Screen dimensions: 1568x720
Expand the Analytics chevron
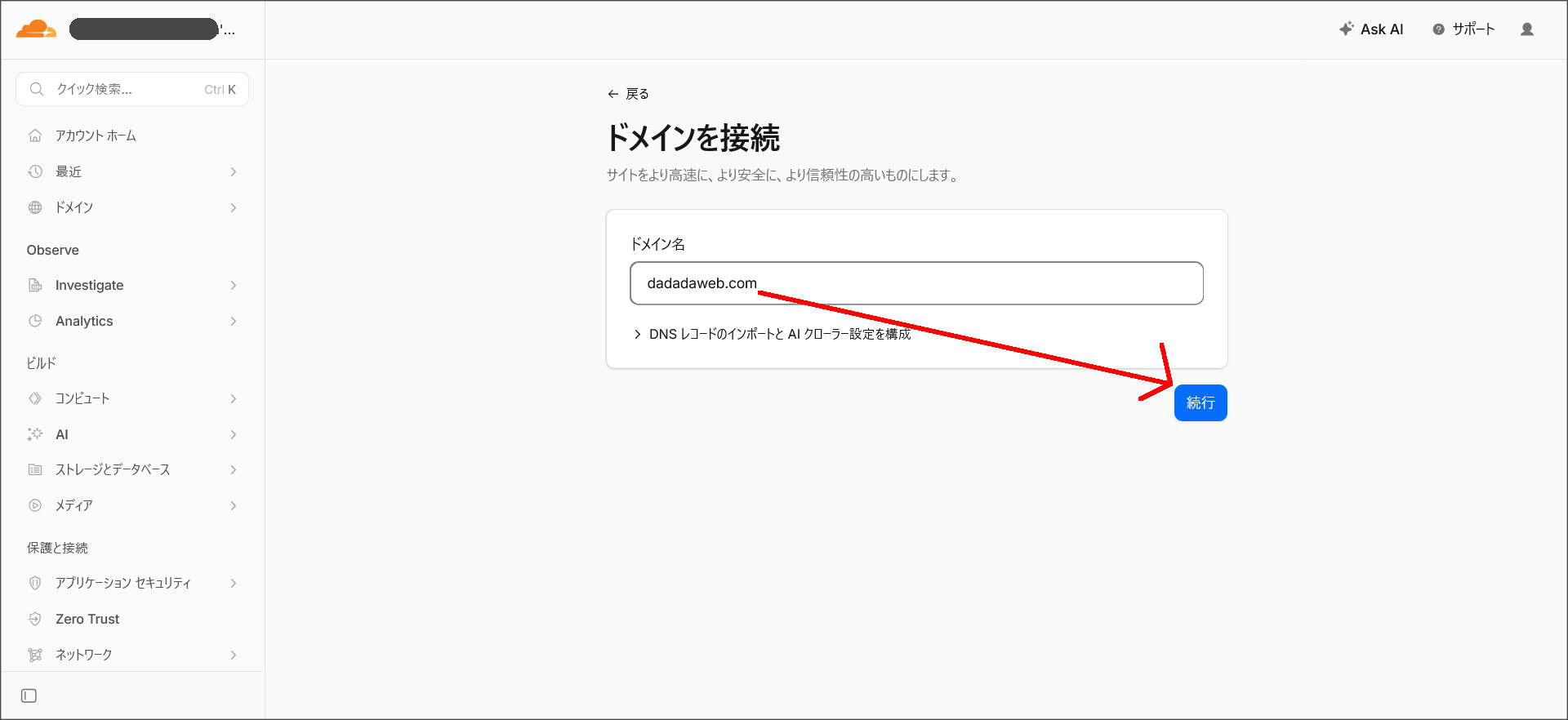[234, 321]
